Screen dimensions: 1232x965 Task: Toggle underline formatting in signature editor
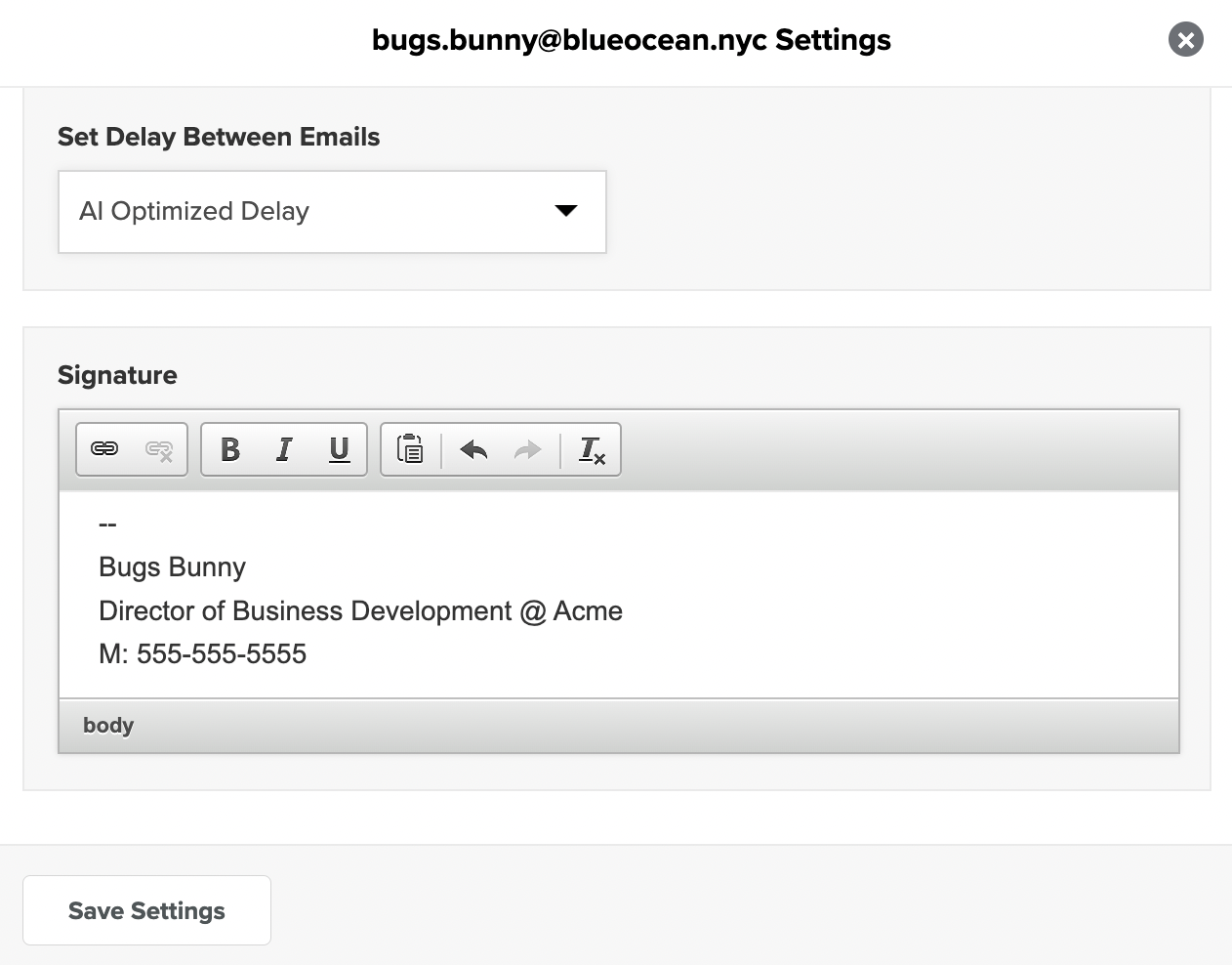click(x=339, y=449)
